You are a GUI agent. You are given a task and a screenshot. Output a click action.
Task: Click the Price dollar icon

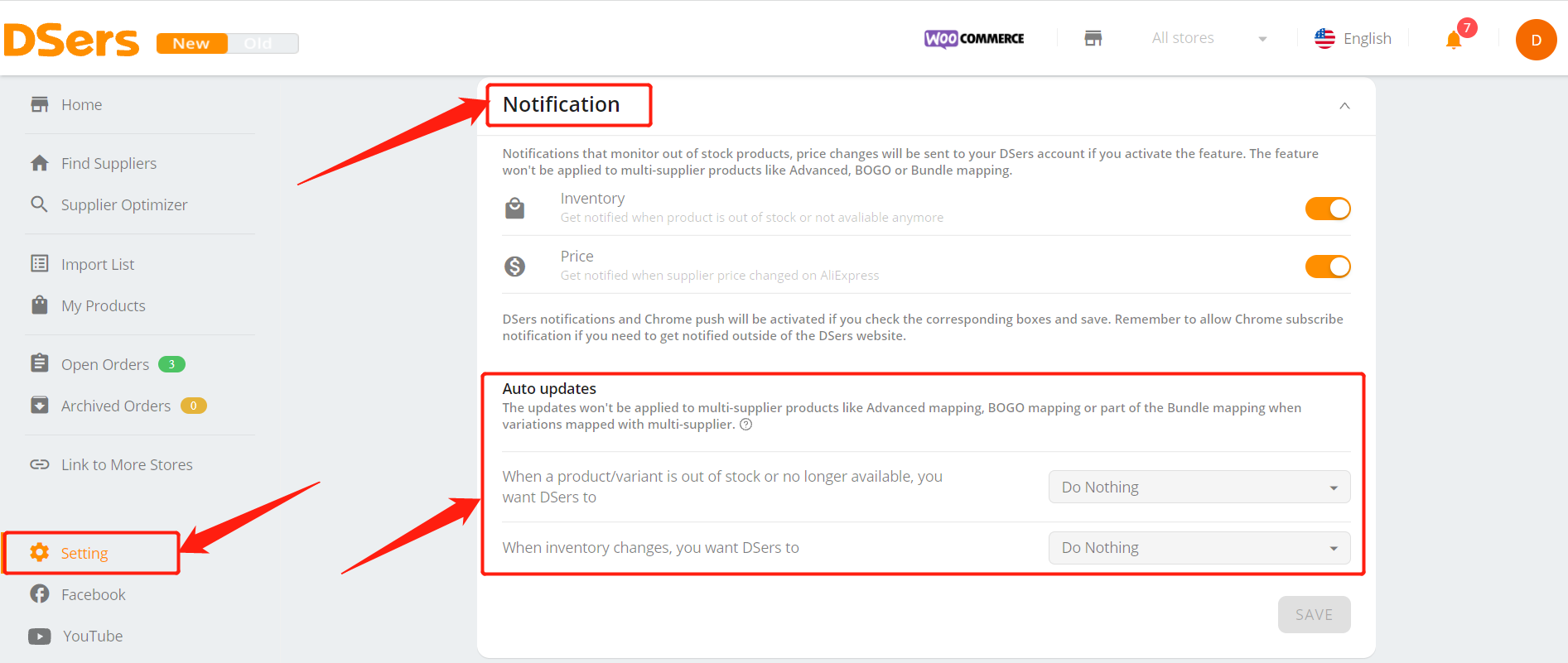point(515,266)
